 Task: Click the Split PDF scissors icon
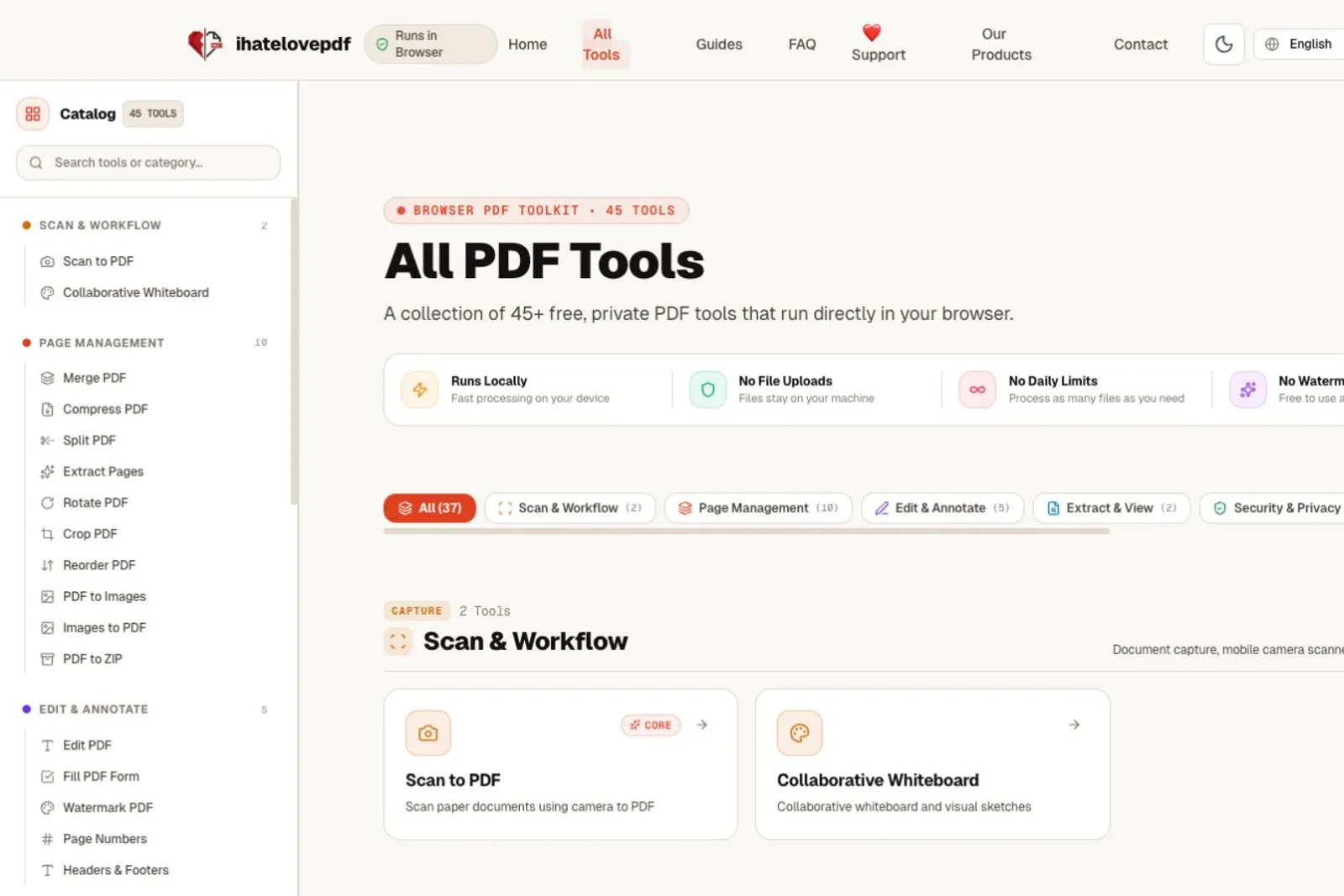tap(47, 440)
